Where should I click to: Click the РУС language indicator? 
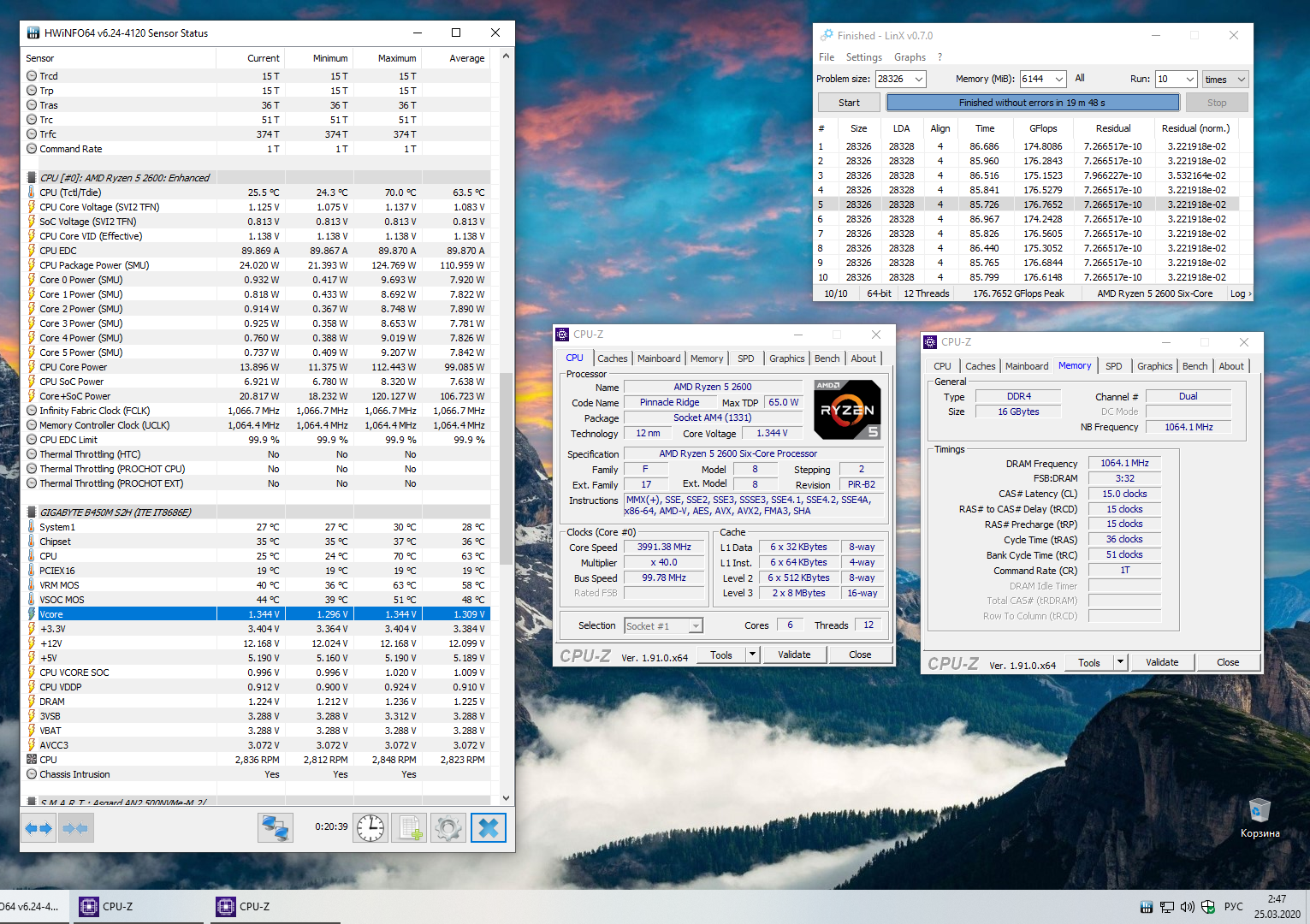pos(1234,907)
